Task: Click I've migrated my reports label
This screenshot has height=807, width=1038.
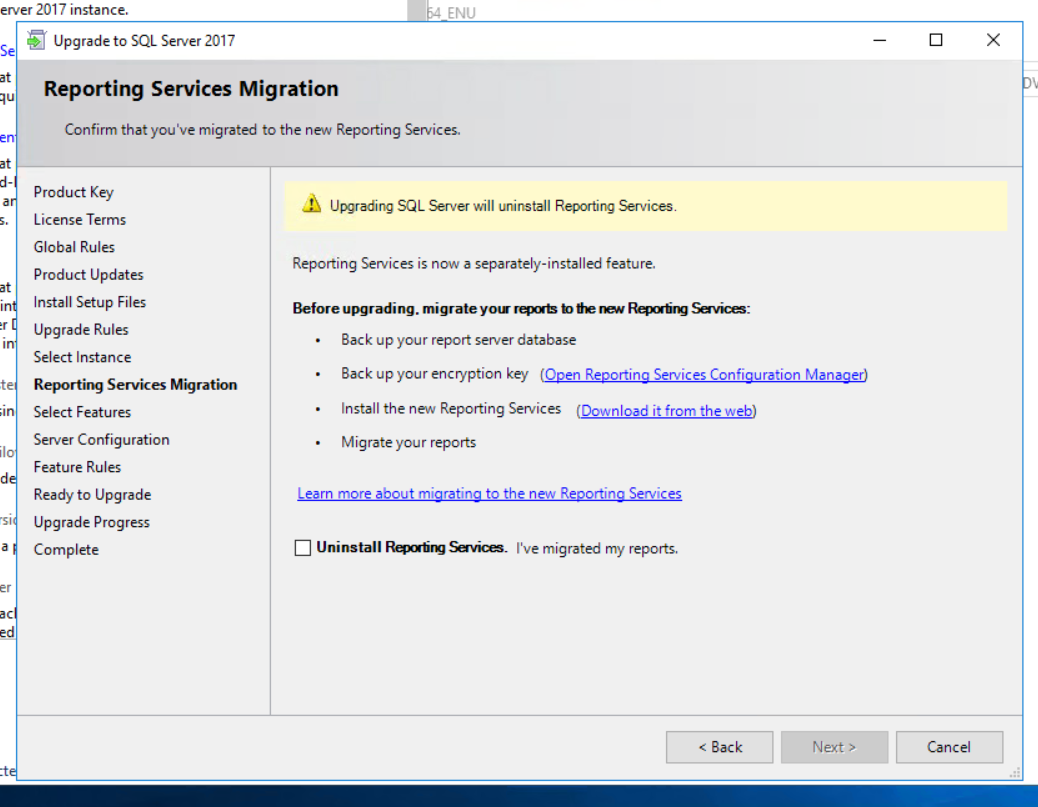Action: pos(596,548)
